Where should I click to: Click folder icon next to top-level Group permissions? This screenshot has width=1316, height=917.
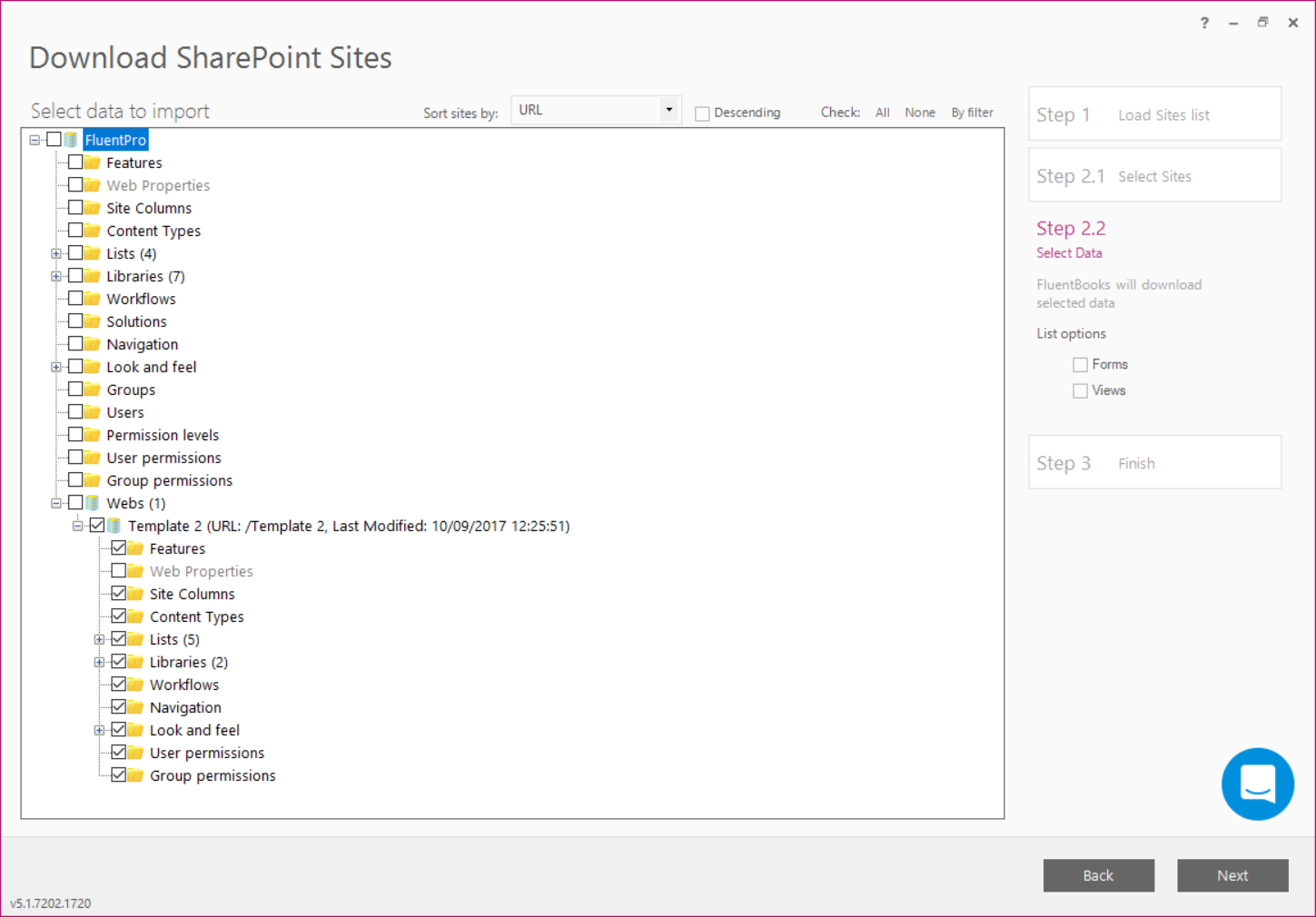[93, 480]
